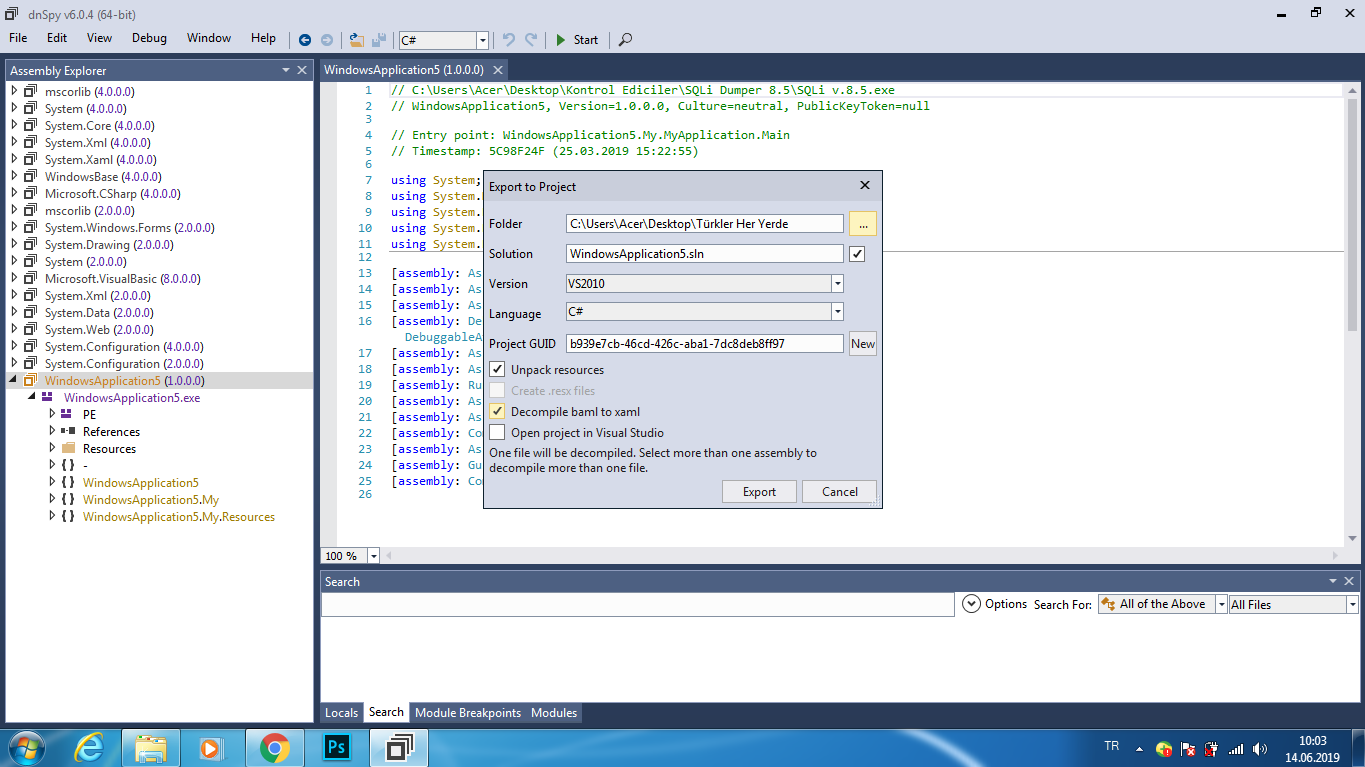Image resolution: width=1365 pixels, height=767 pixels.
Task: Open the Debug menu
Action: (149, 38)
